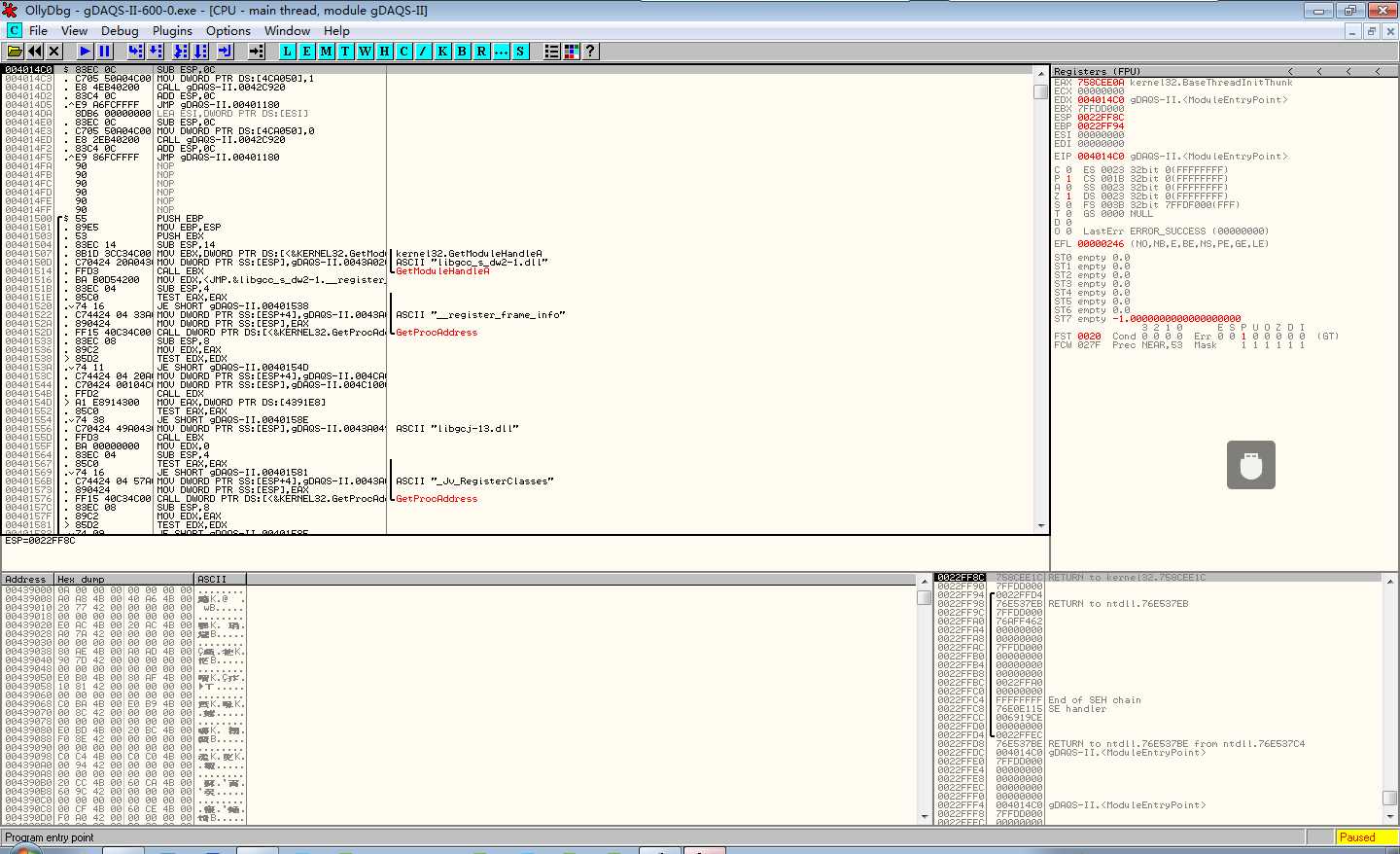Screen dimensions: 1400x854
Task: Open the Debug menu
Action: tap(120, 31)
